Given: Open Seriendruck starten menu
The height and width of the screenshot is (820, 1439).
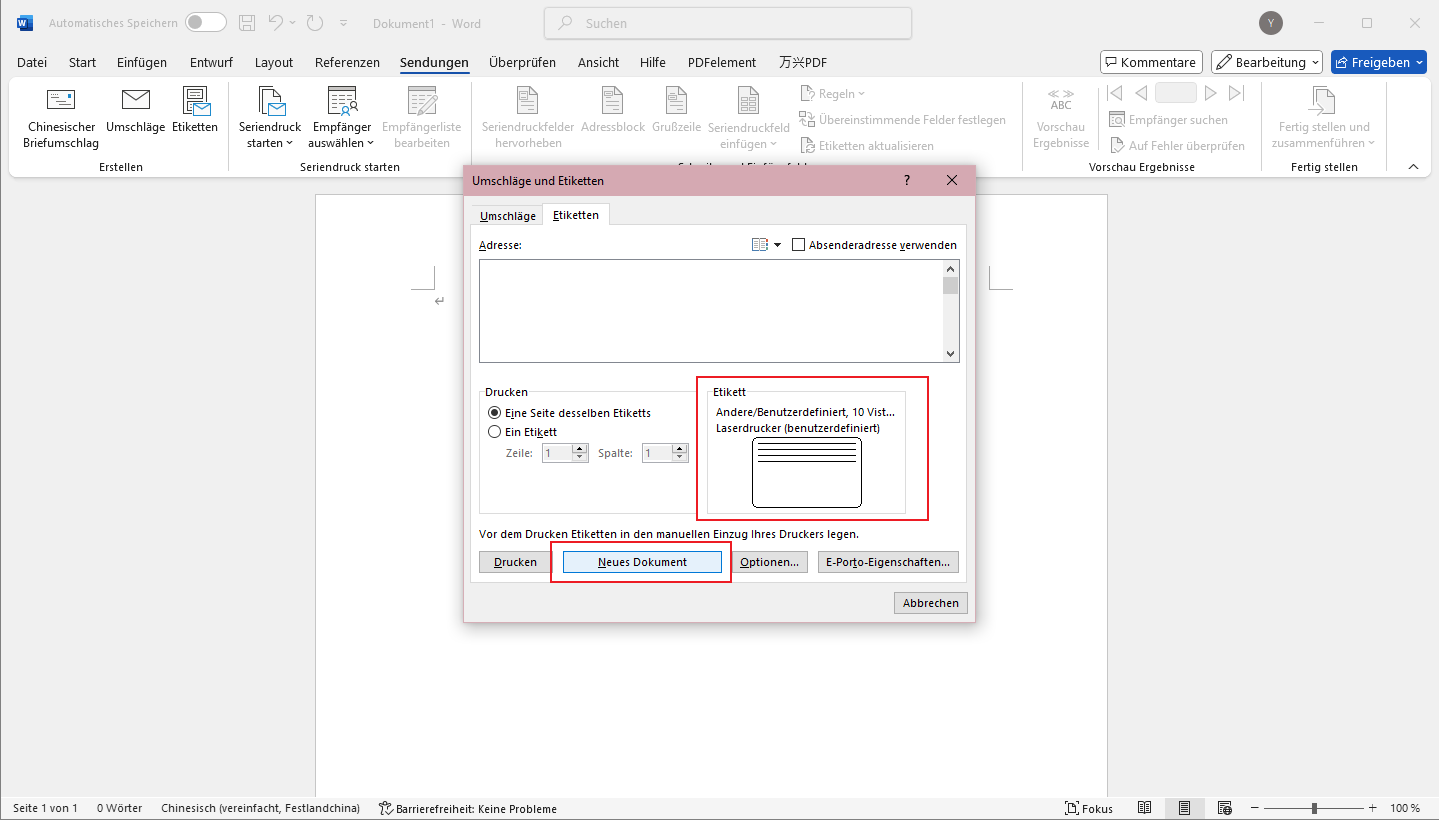Looking at the screenshot, I should coord(270,117).
